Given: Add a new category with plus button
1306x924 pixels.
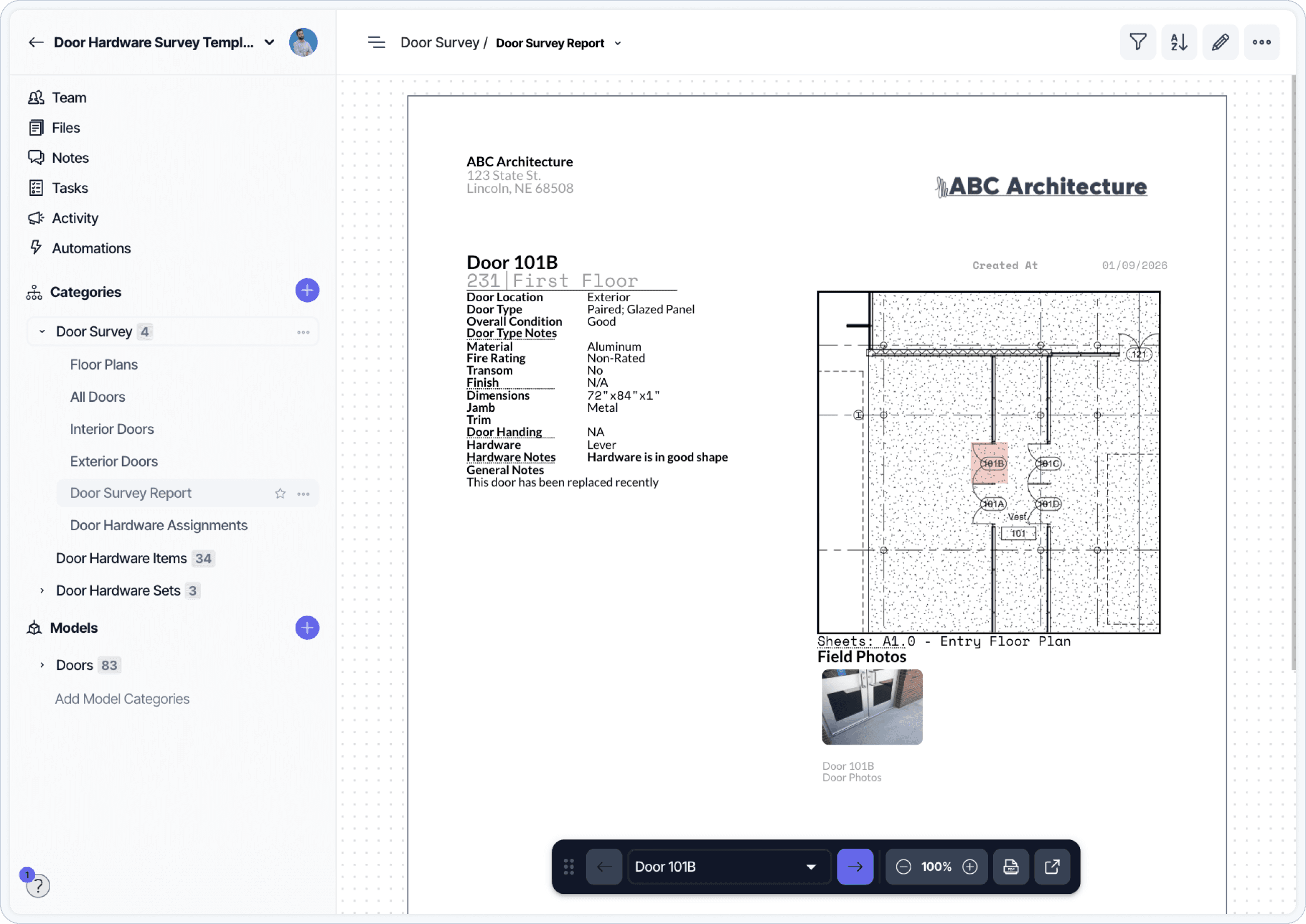Looking at the screenshot, I should click(x=307, y=291).
